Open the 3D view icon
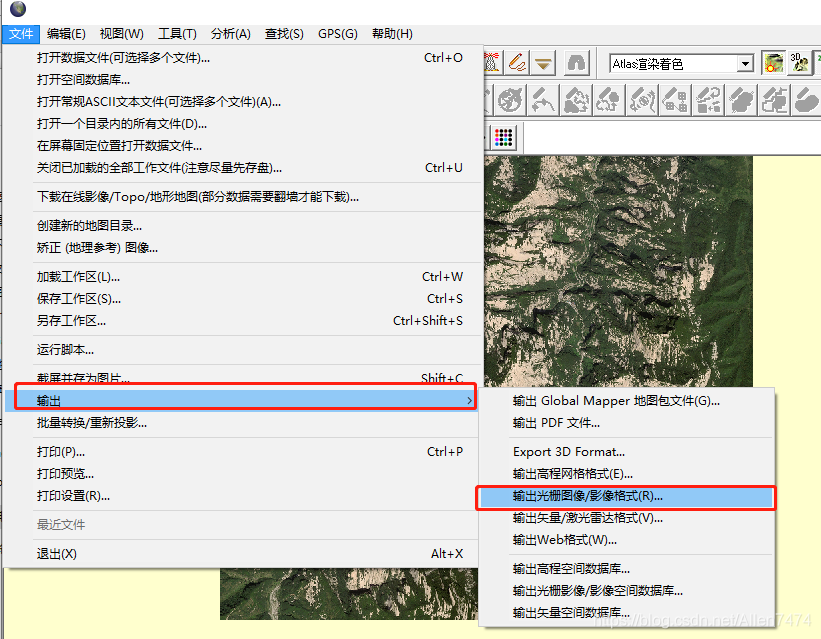 [x=800, y=63]
